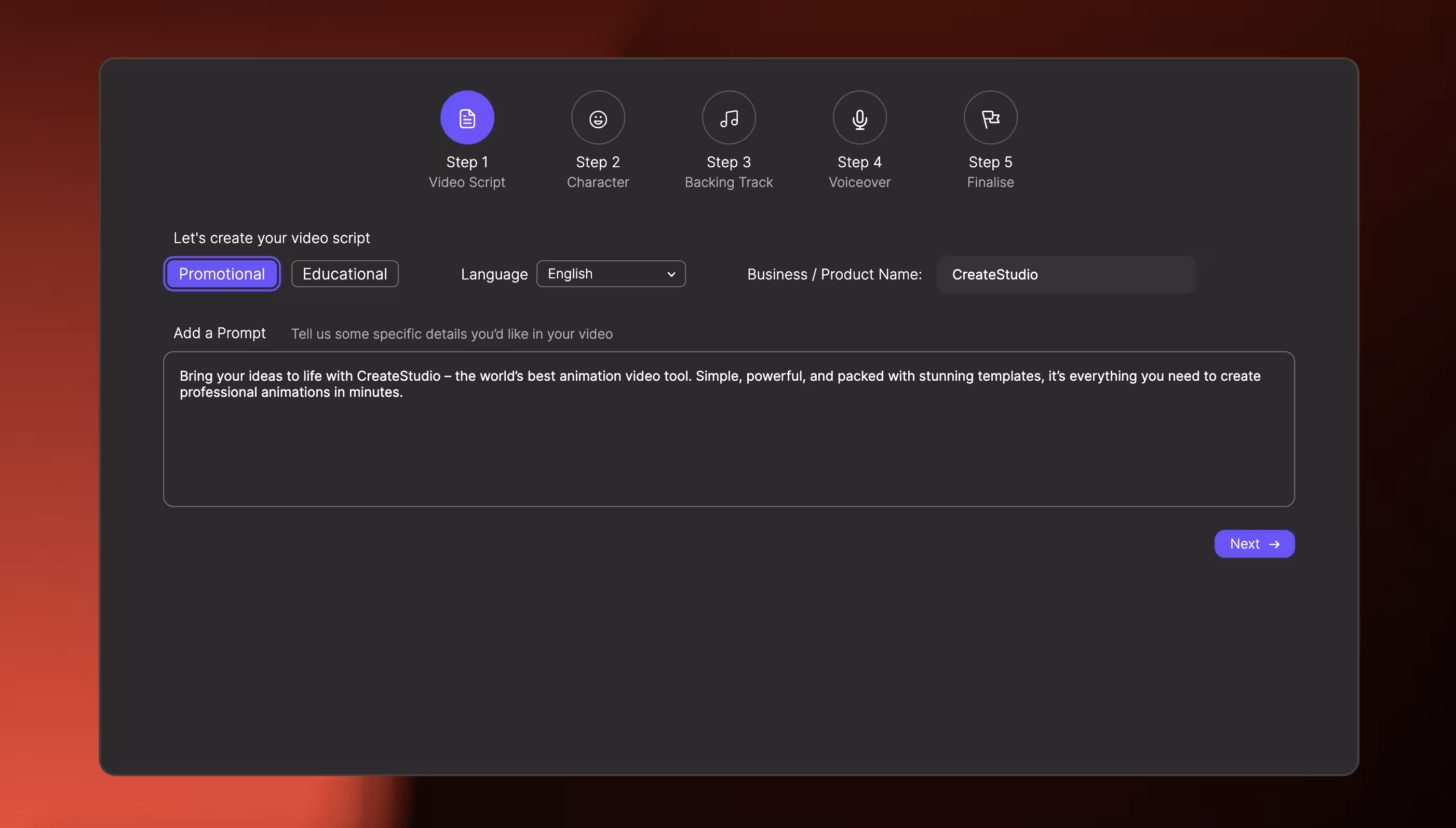Viewport: 1456px width, 828px height.
Task: Click the arrow icon on Next button
Action: 1274,544
